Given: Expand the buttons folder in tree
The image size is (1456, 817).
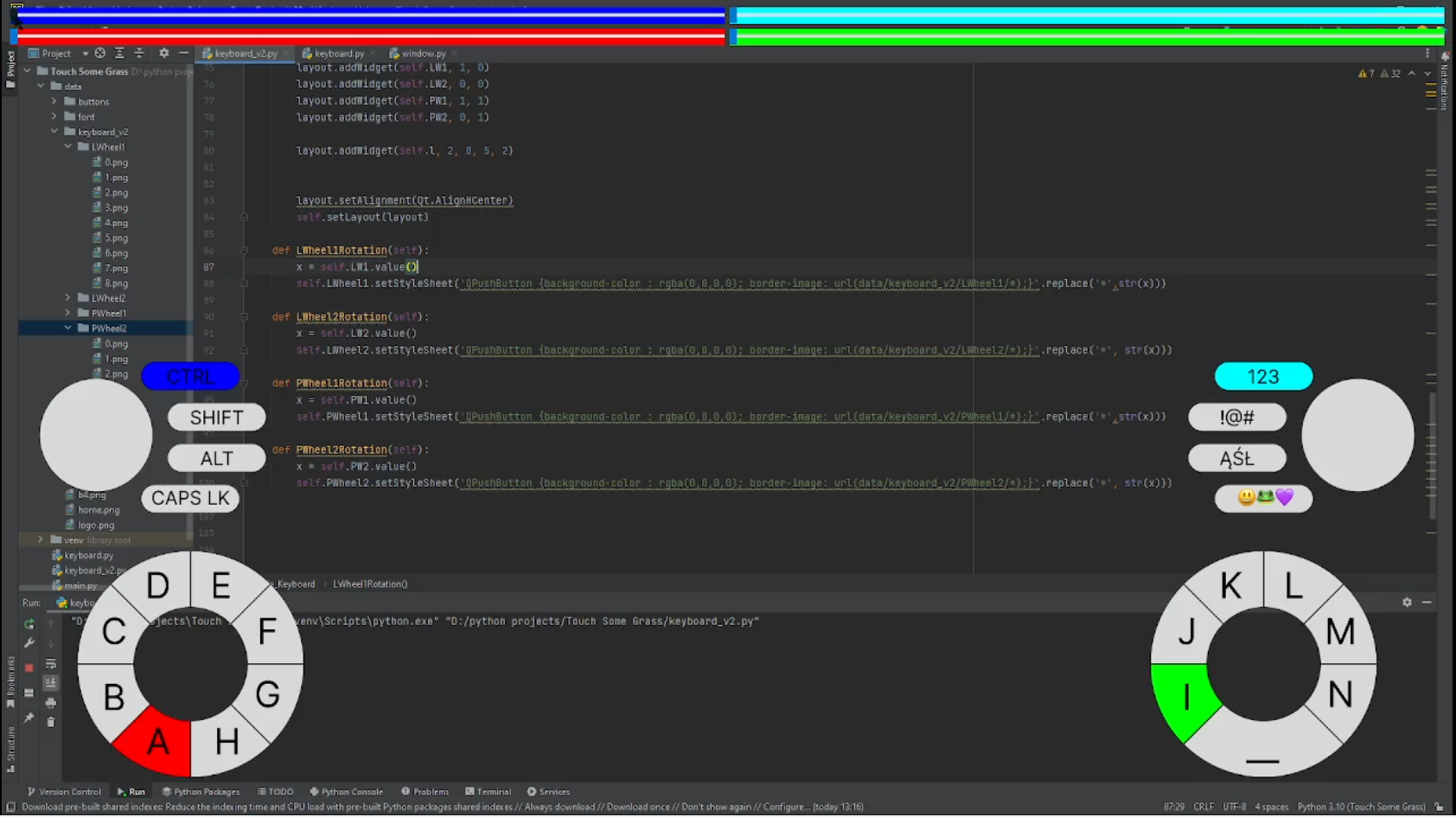Looking at the screenshot, I should pos(54,102).
